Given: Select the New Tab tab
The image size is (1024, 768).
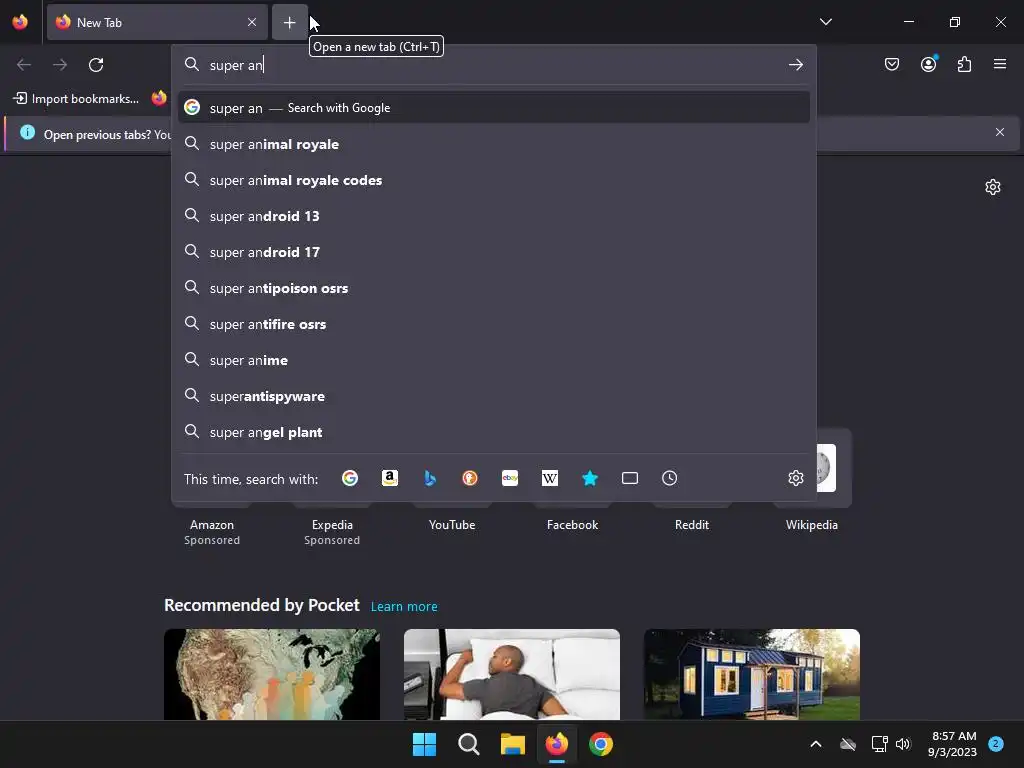Looking at the screenshot, I should point(157,22).
